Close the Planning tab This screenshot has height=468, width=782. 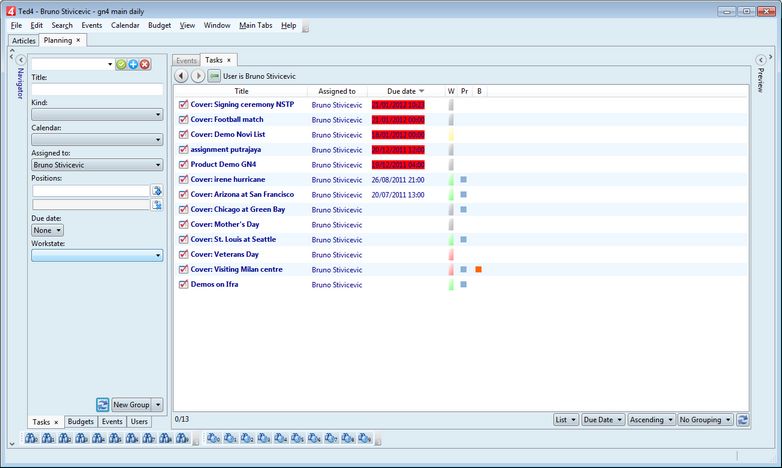pos(78,40)
